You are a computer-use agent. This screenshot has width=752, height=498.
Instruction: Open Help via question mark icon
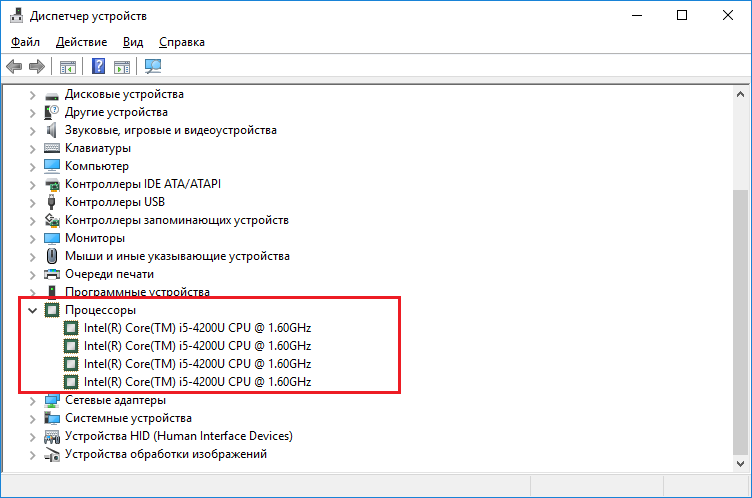pos(98,66)
